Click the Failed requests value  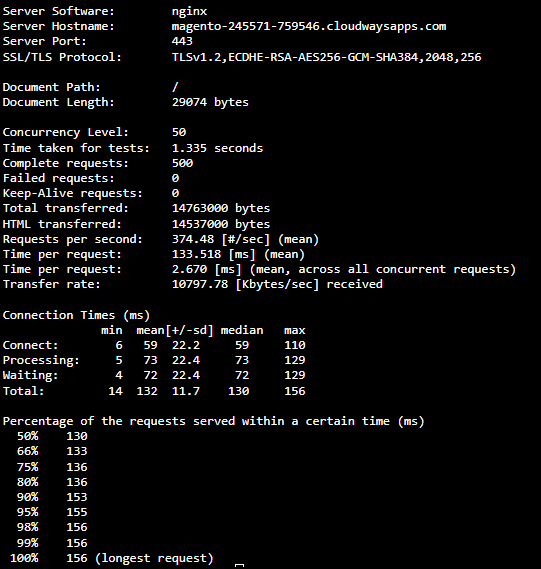tap(175, 178)
